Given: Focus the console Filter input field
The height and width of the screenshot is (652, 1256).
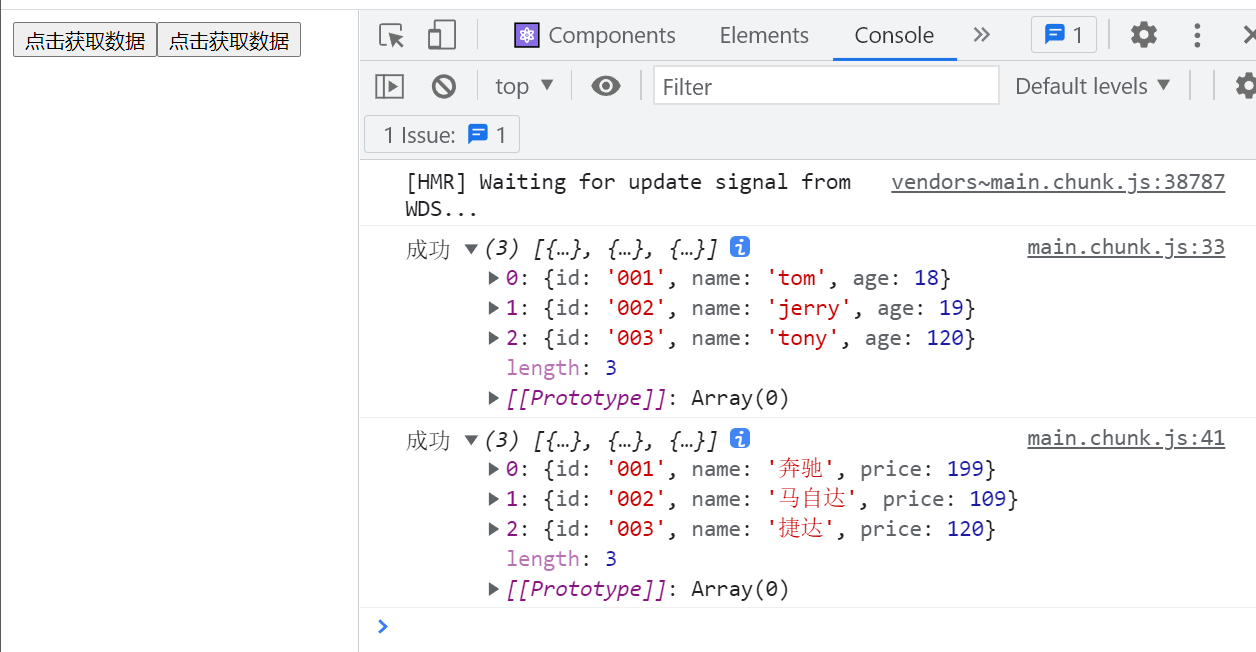Looking at the screenshot, I should (825, 87).
